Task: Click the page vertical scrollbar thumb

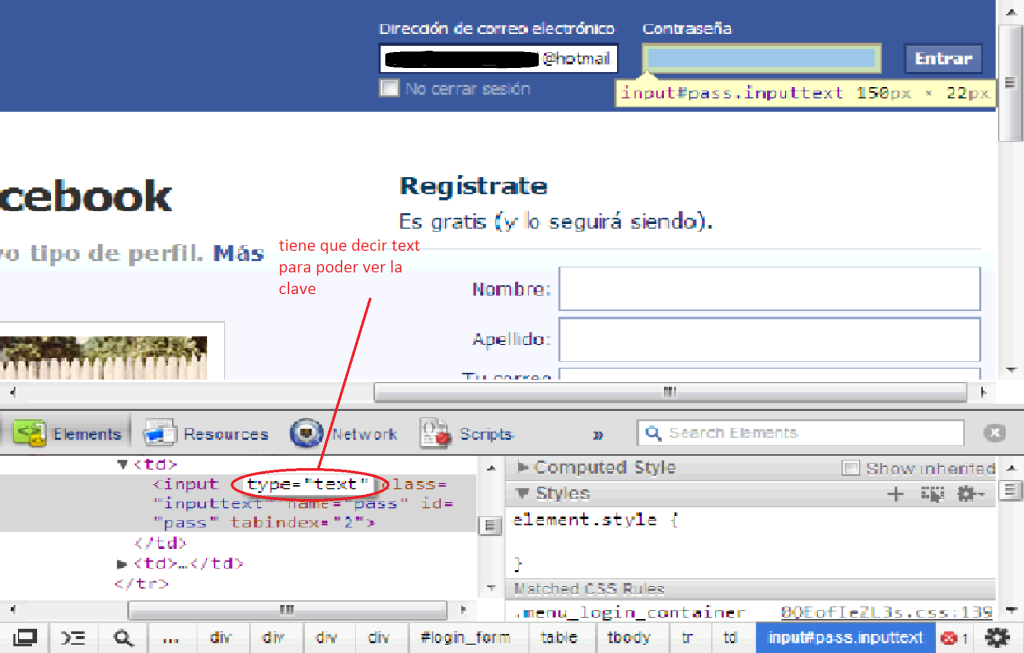Action: (1010, 83)
